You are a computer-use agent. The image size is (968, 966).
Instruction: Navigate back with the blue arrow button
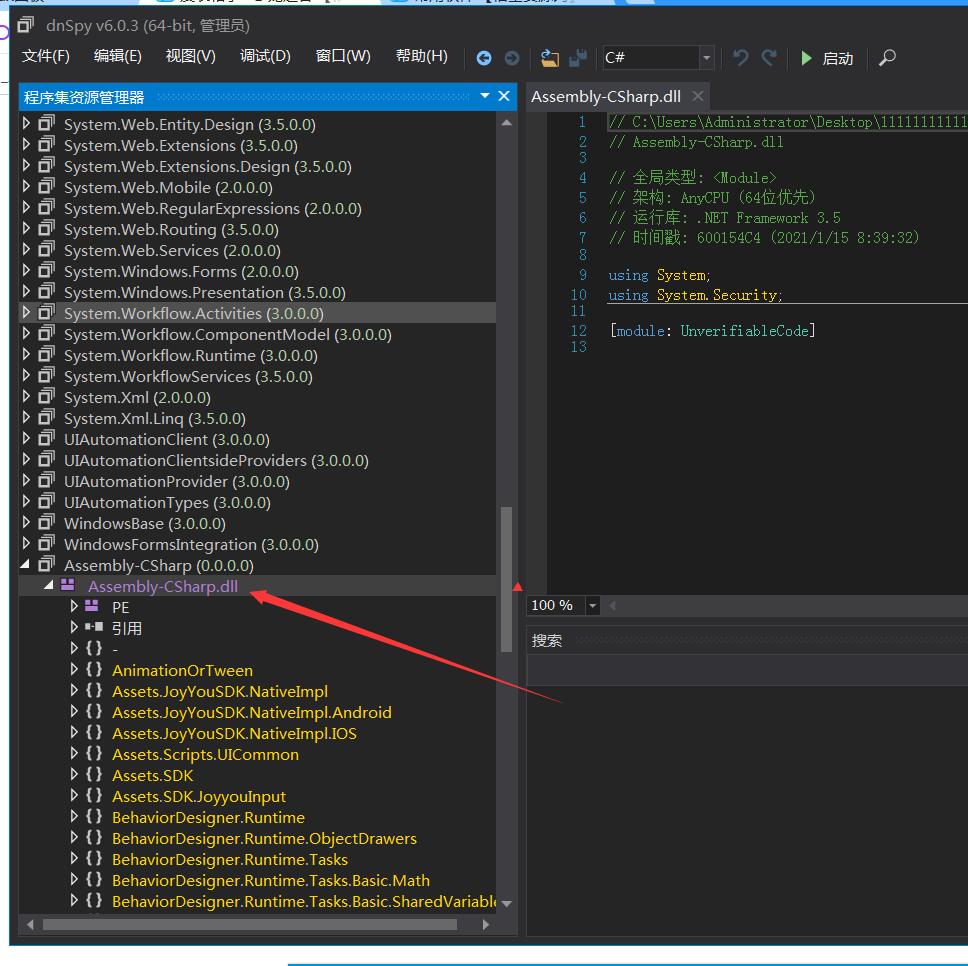(484, 58)
